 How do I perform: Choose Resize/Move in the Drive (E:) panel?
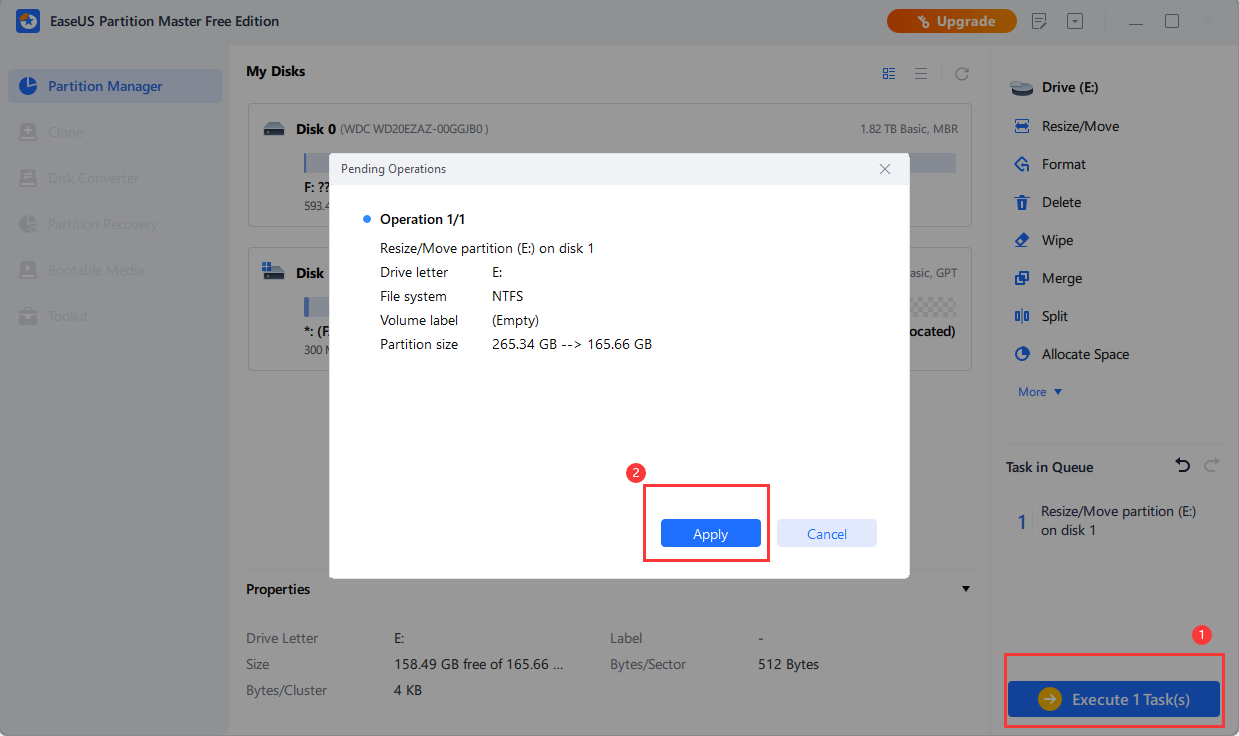coord(1066,126)
